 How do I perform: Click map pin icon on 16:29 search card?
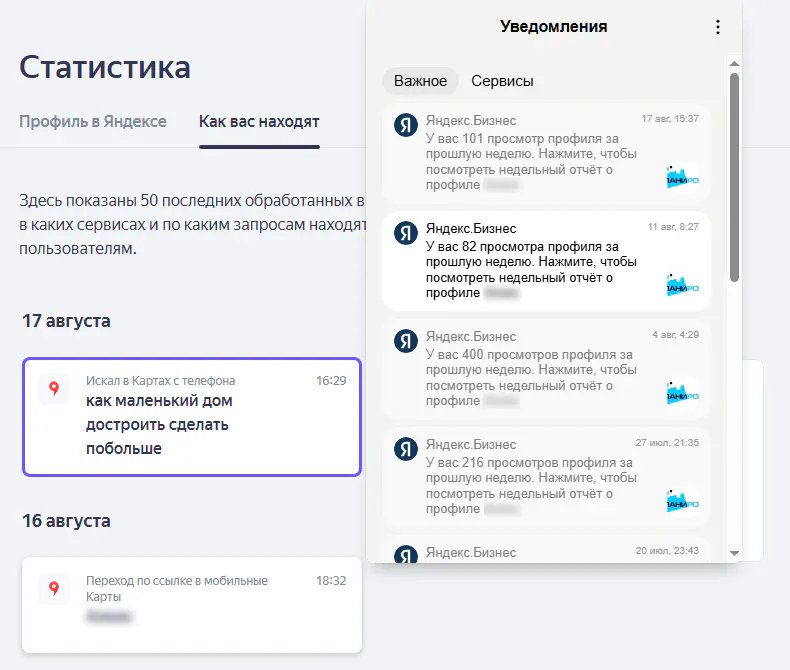[54, 388]
